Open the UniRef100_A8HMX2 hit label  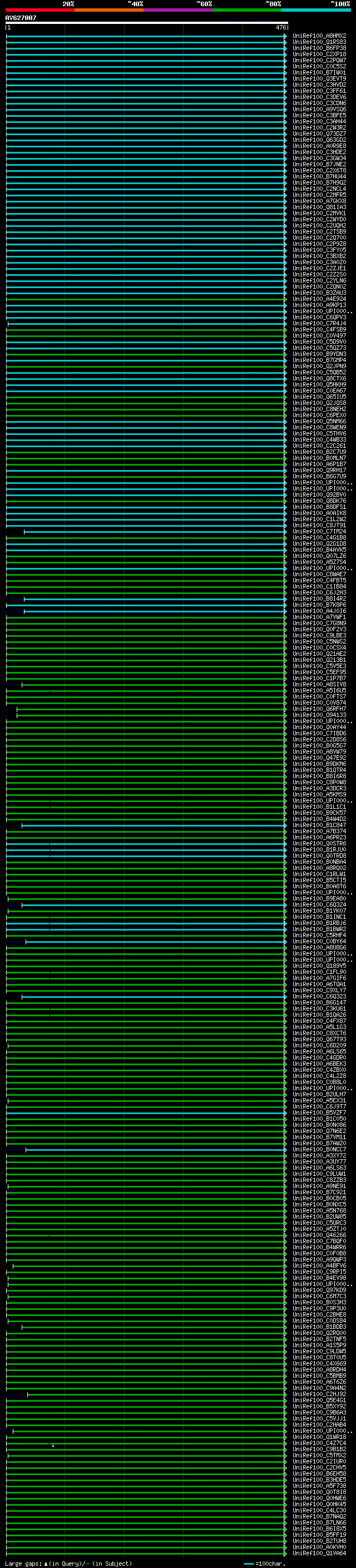319,36
